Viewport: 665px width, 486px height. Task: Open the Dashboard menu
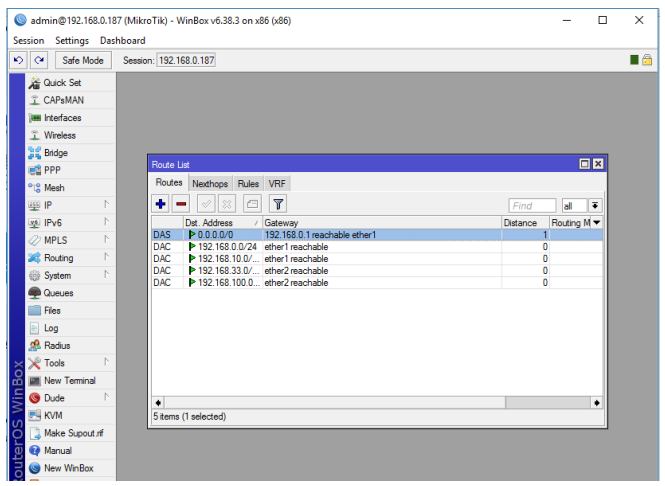point(123,41)
